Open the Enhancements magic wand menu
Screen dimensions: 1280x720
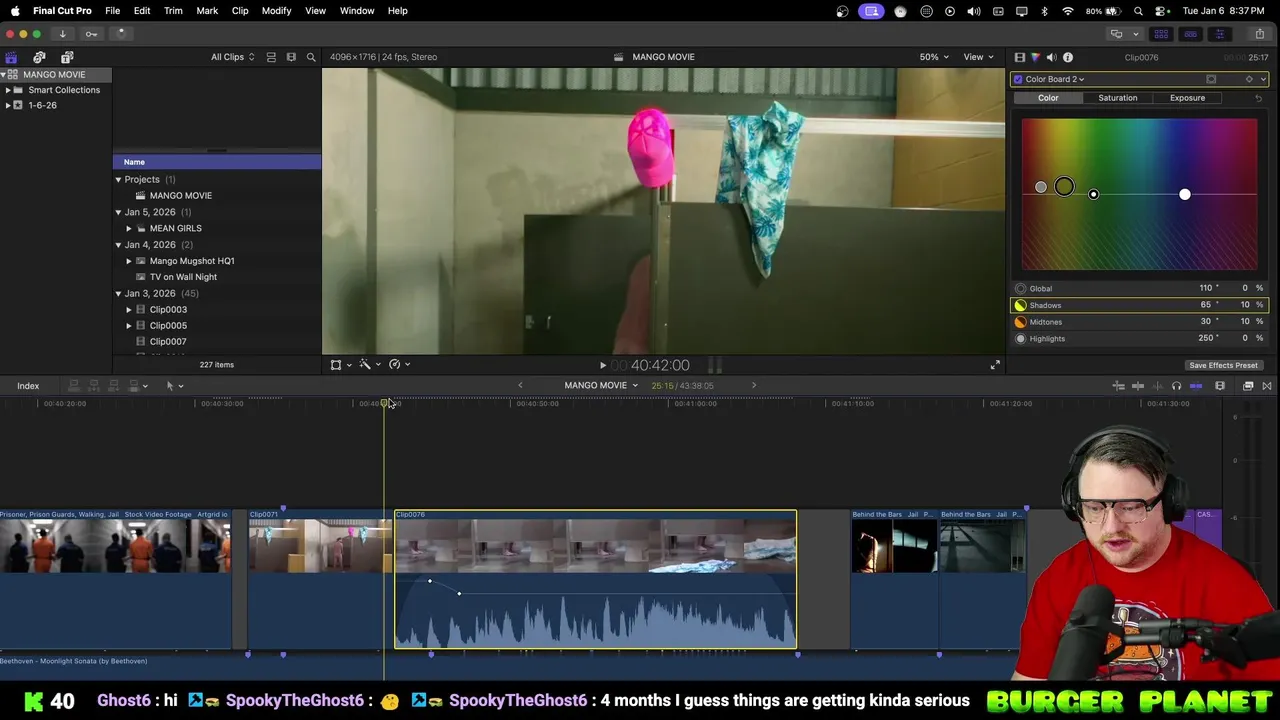click(370, 365)
